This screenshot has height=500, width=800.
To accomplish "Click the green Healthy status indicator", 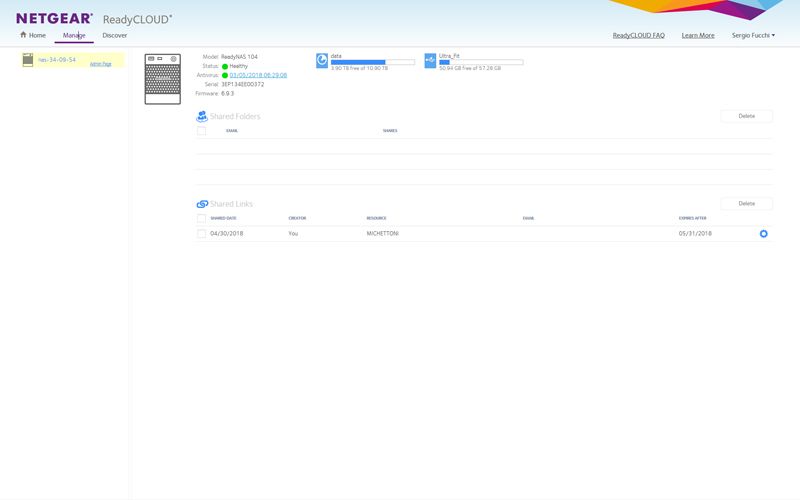I will [225, 66].
